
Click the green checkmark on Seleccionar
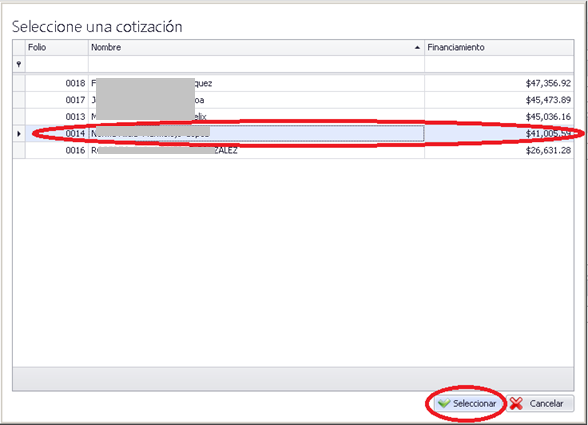click(444, 403)
